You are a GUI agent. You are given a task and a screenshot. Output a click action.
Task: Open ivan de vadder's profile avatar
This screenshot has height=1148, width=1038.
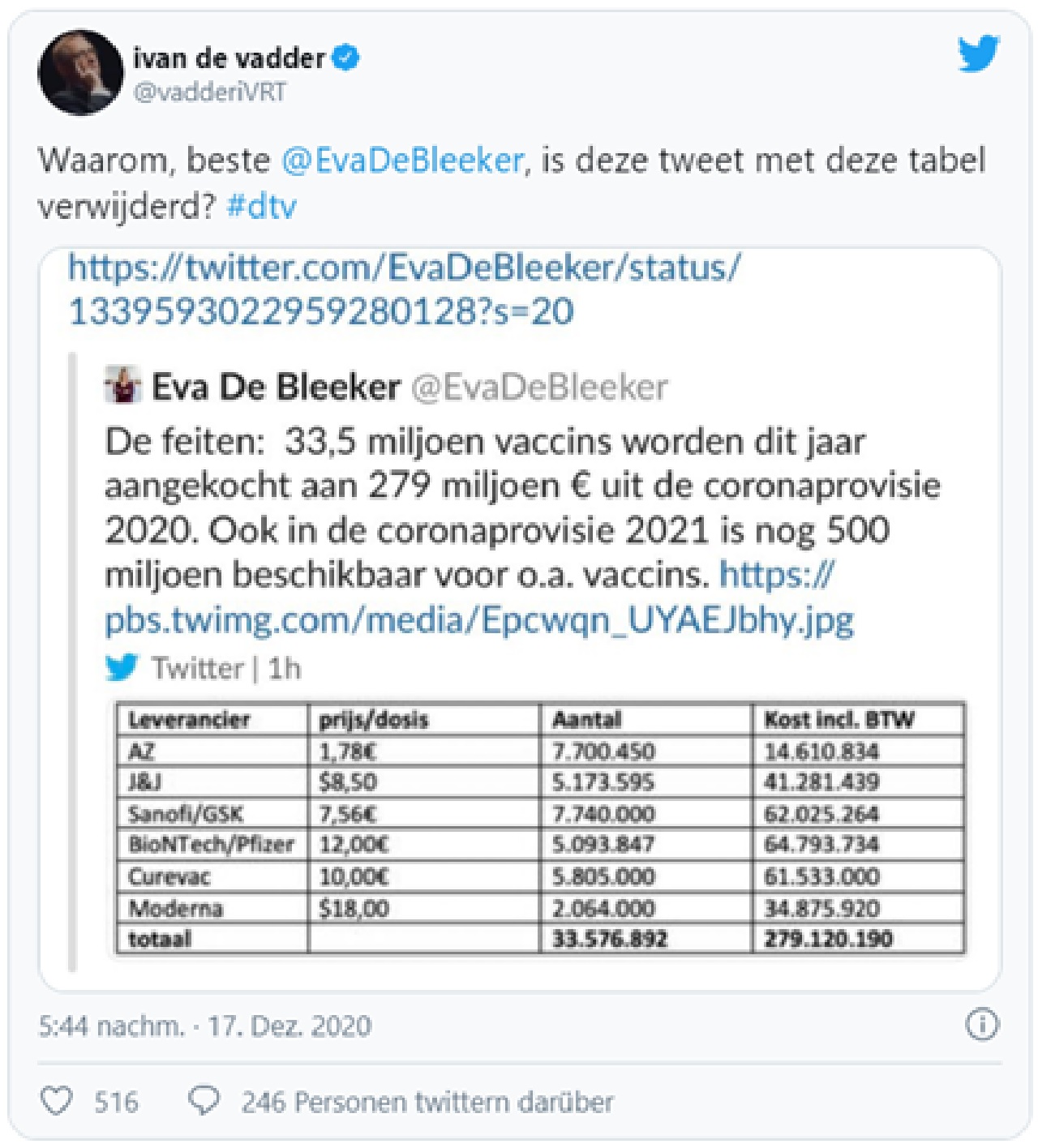click(x=80, y=72)
